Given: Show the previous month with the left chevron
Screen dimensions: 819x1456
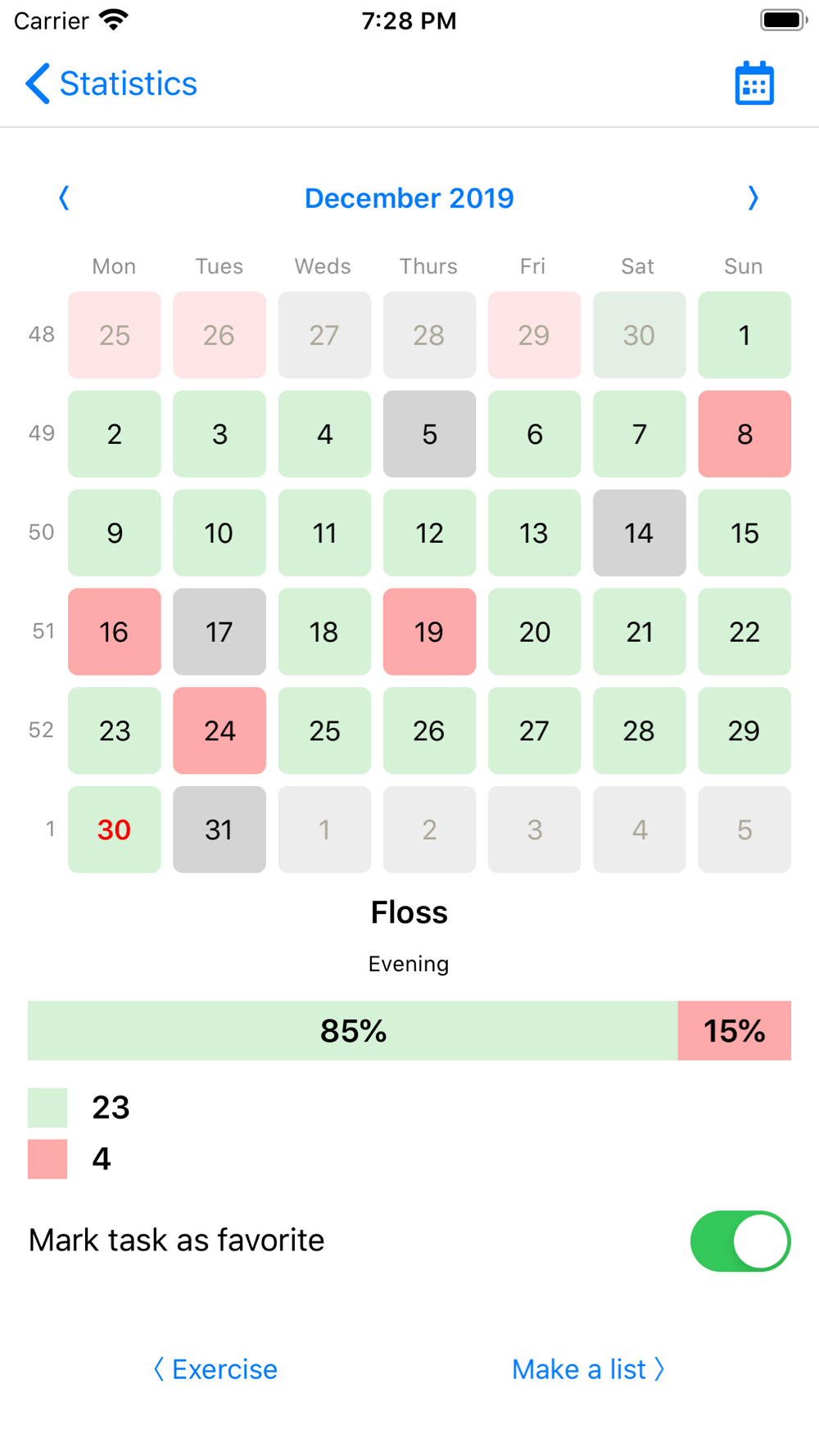Looking at the screenshot, I should pyautogui.click(x=64, y=198).
